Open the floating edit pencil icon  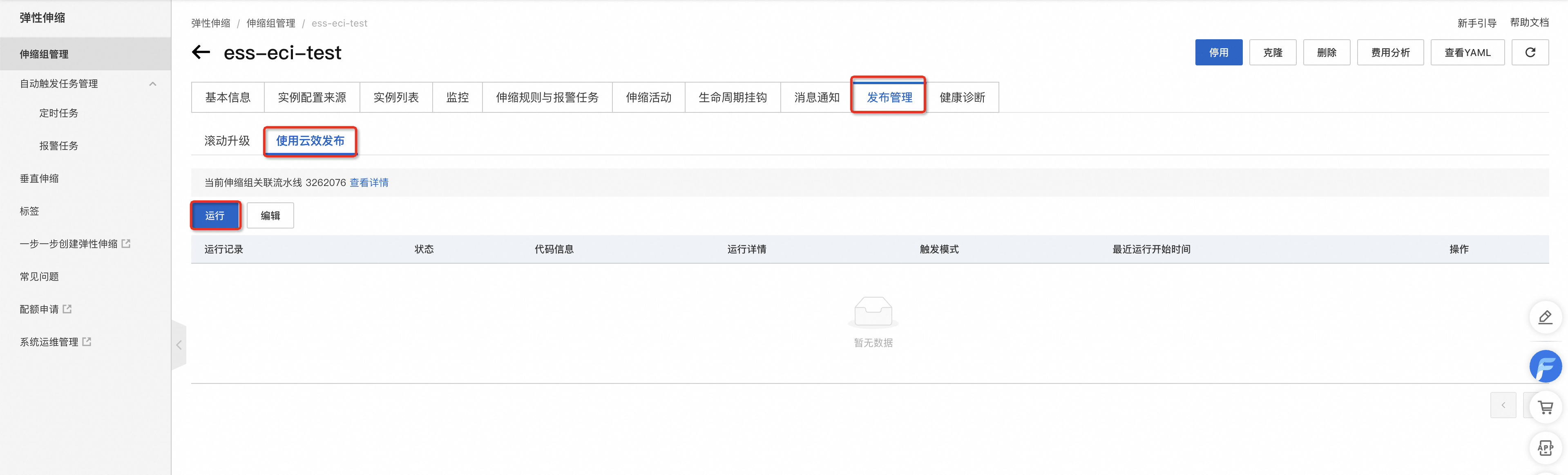point(1545,317)
